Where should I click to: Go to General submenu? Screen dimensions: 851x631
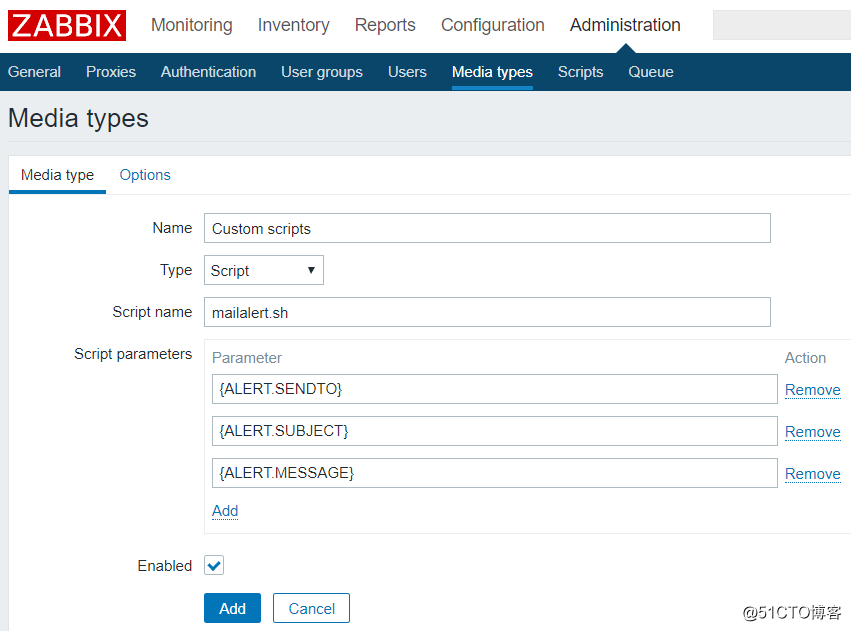(34, 72)
